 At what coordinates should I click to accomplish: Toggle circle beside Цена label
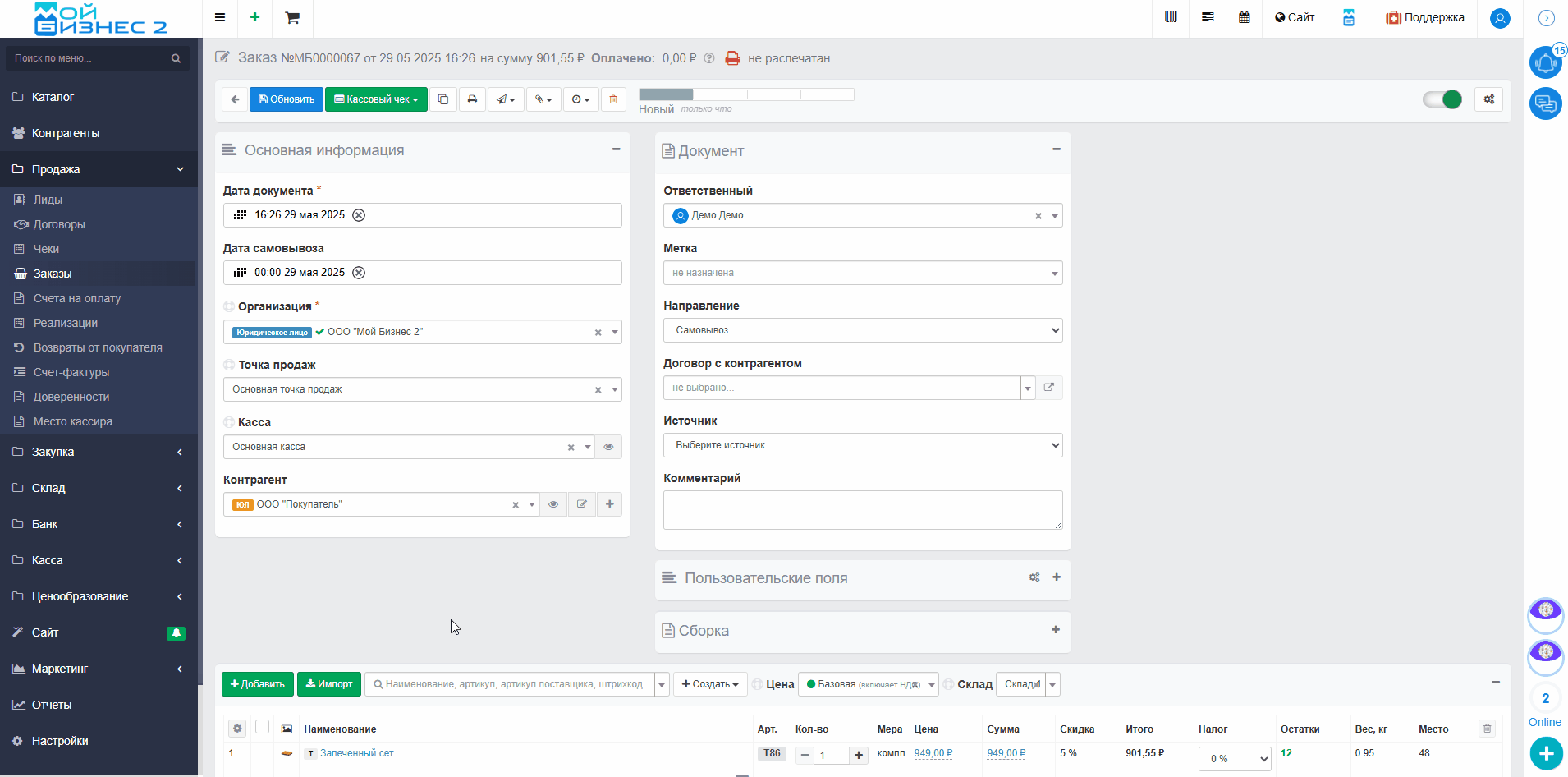(758, 684)
